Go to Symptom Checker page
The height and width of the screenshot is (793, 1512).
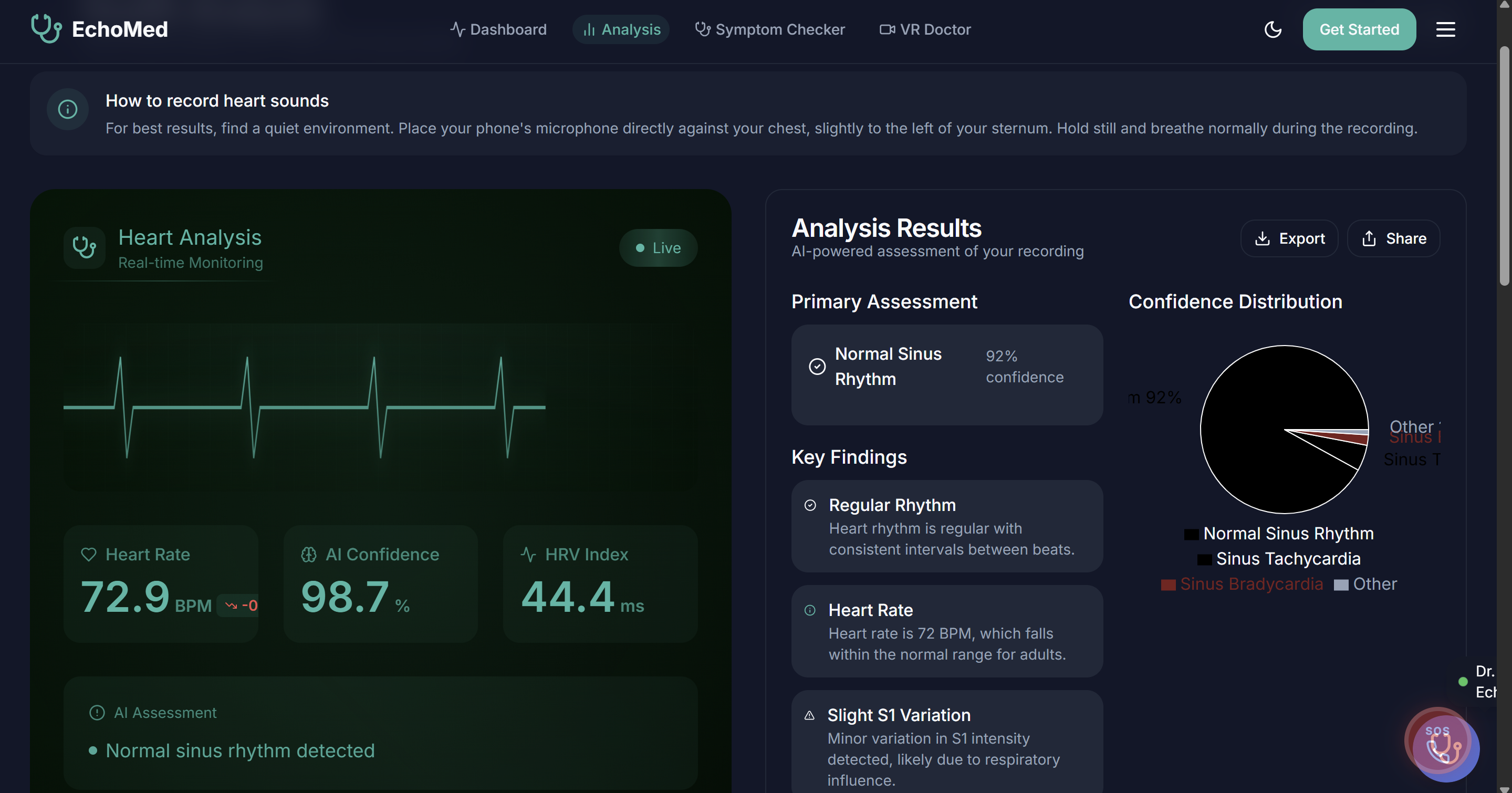point(769,29)
